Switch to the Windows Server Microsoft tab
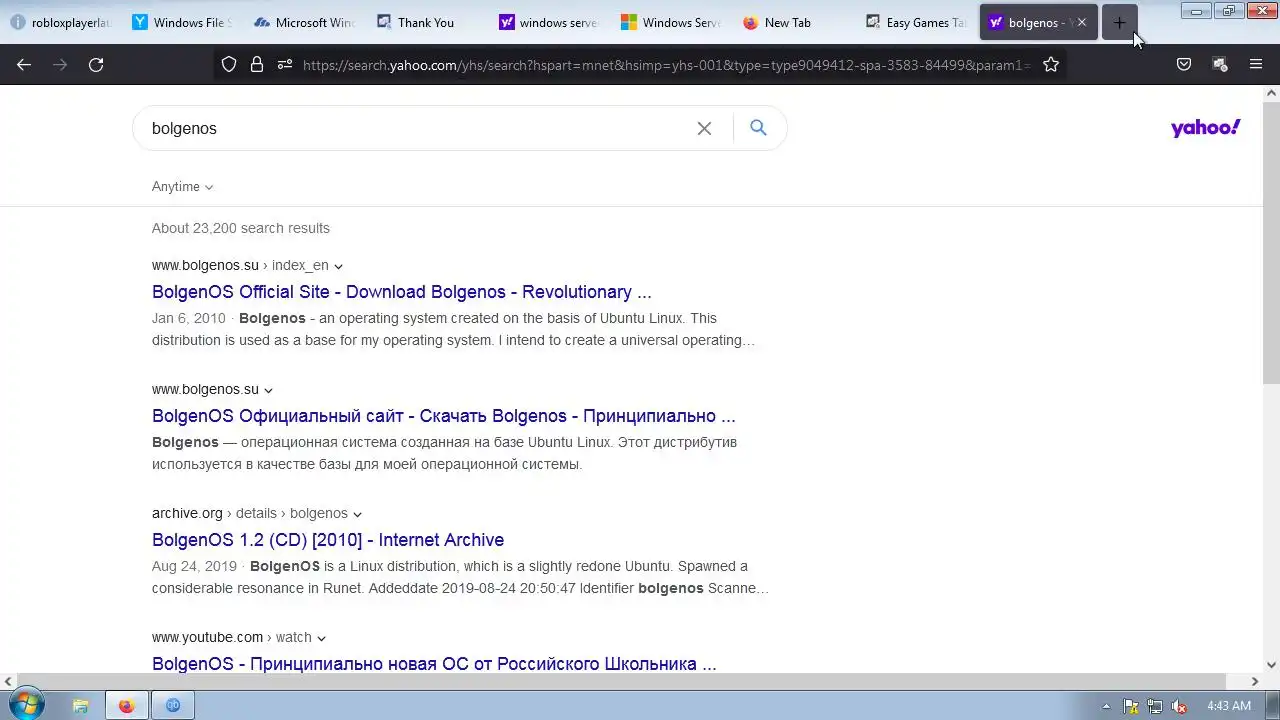Screen dimensions: 1280x720 [671, 22]
